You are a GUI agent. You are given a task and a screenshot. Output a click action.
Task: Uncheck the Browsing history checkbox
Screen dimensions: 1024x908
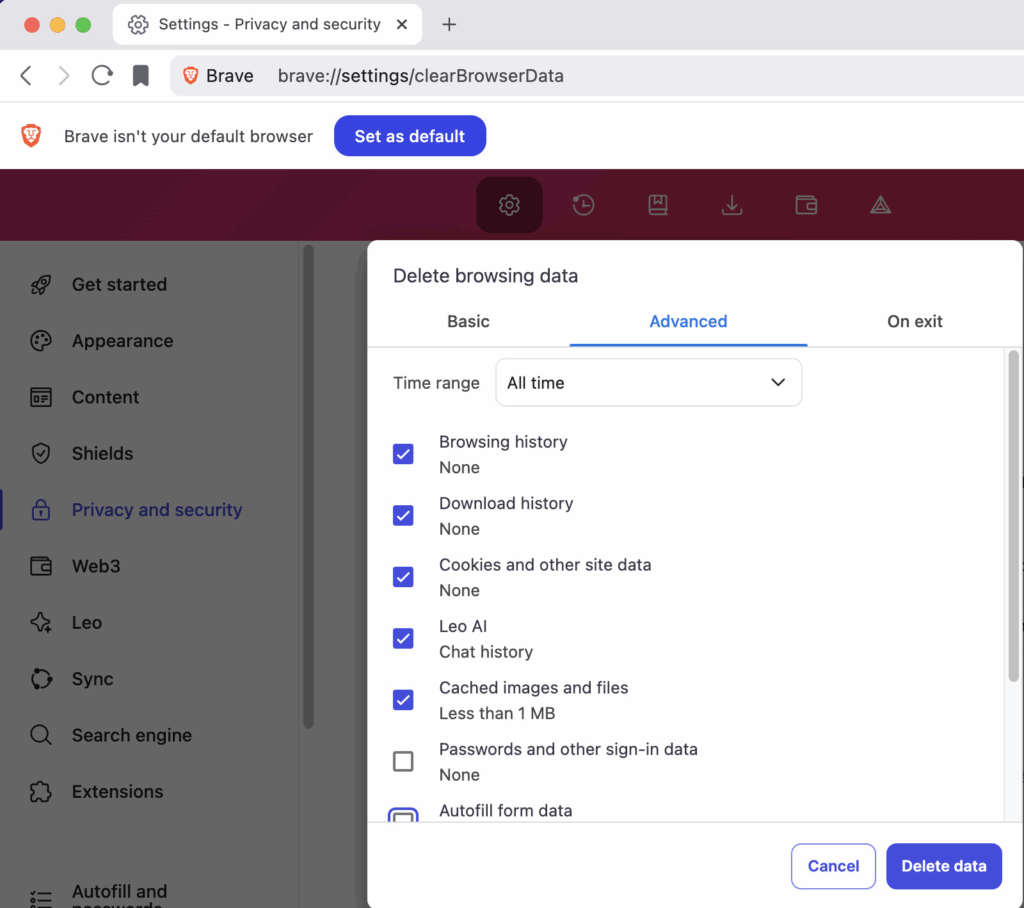(403, 454)
